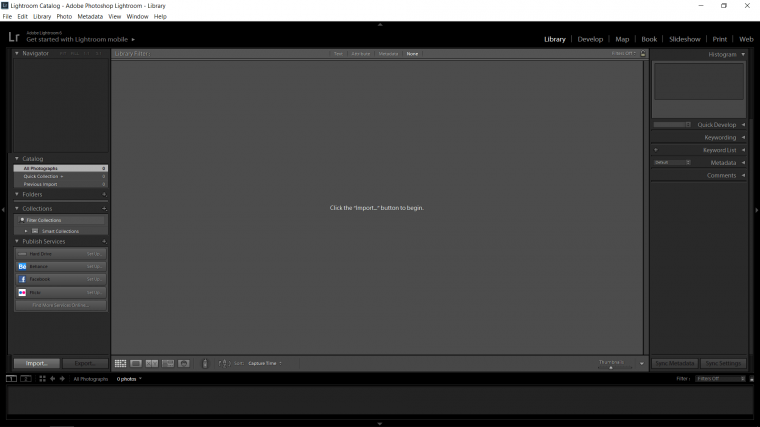The height and width of the screenshot is (427, 760).
Task: Select the Painter spray can tool
Action: [205, 363]
